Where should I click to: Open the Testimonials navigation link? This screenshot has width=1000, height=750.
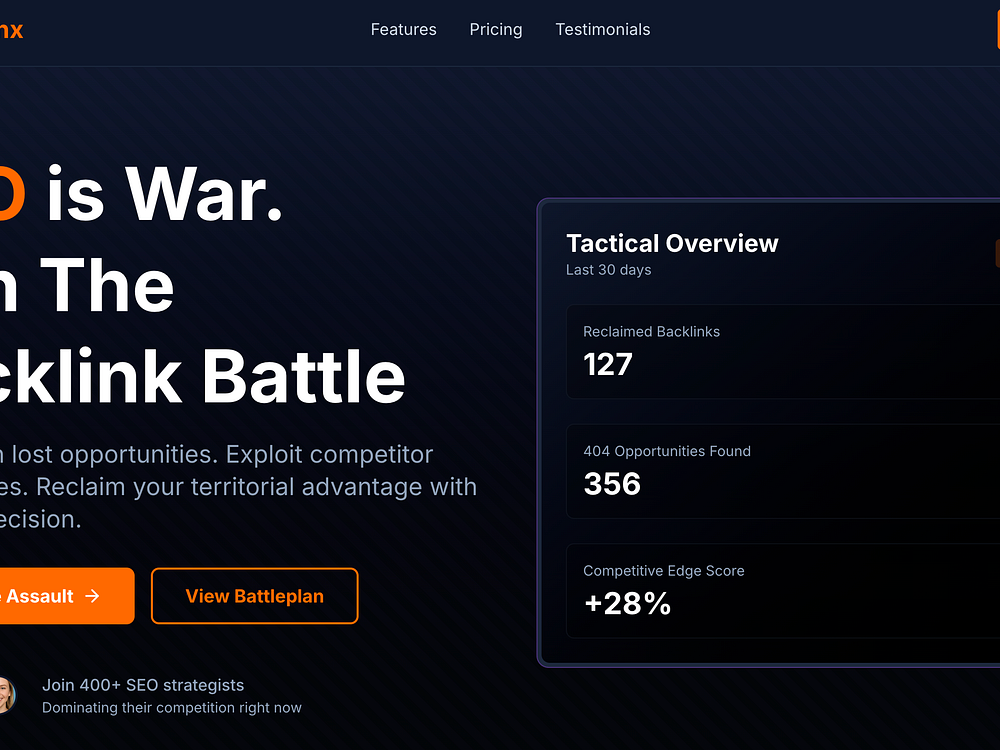coord(603,29)
